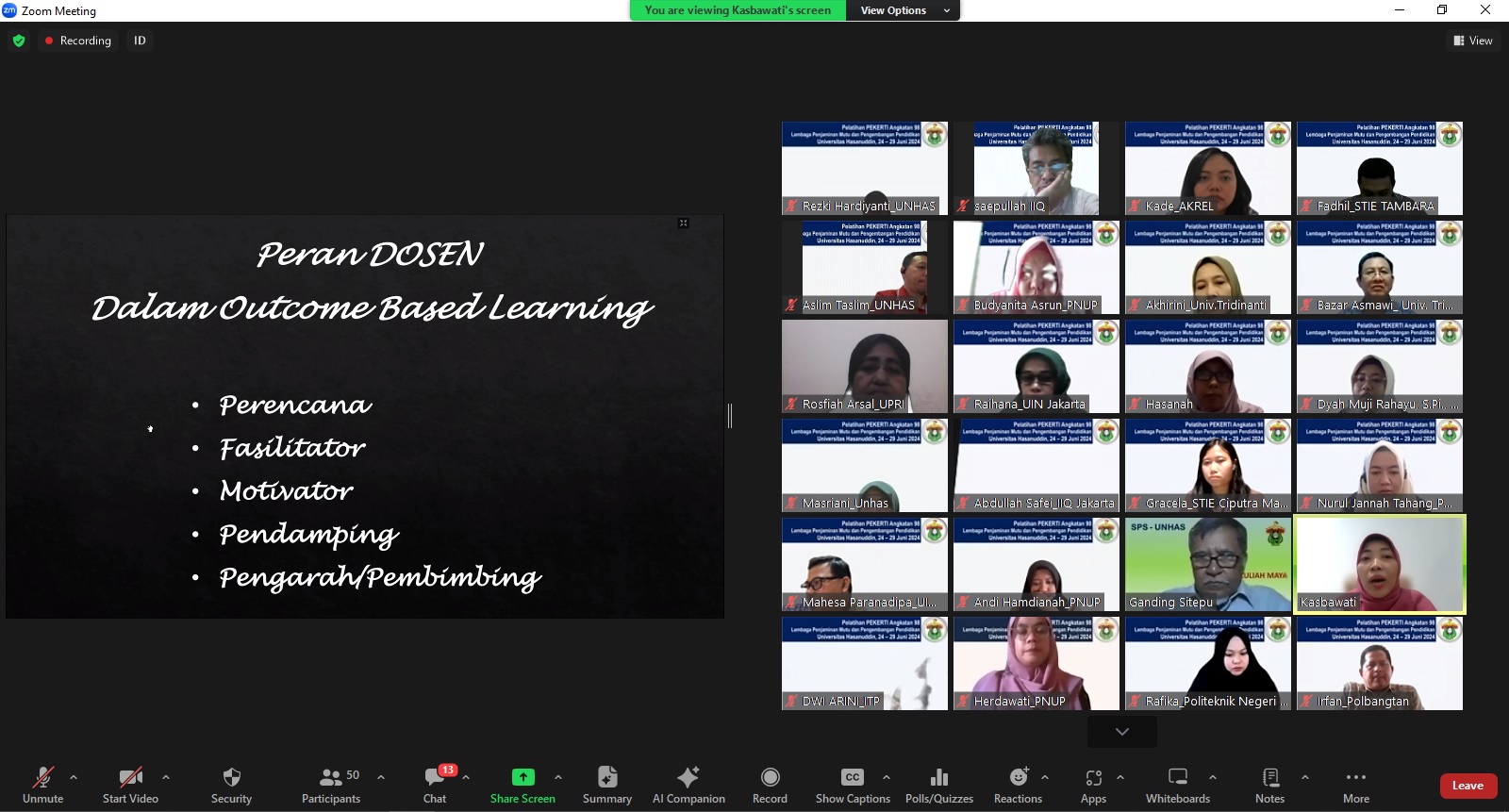Viewport: 1509px width, 812px height.
Task: Click divider handle between slide and gallery
Action: click(x=730, y=416)
